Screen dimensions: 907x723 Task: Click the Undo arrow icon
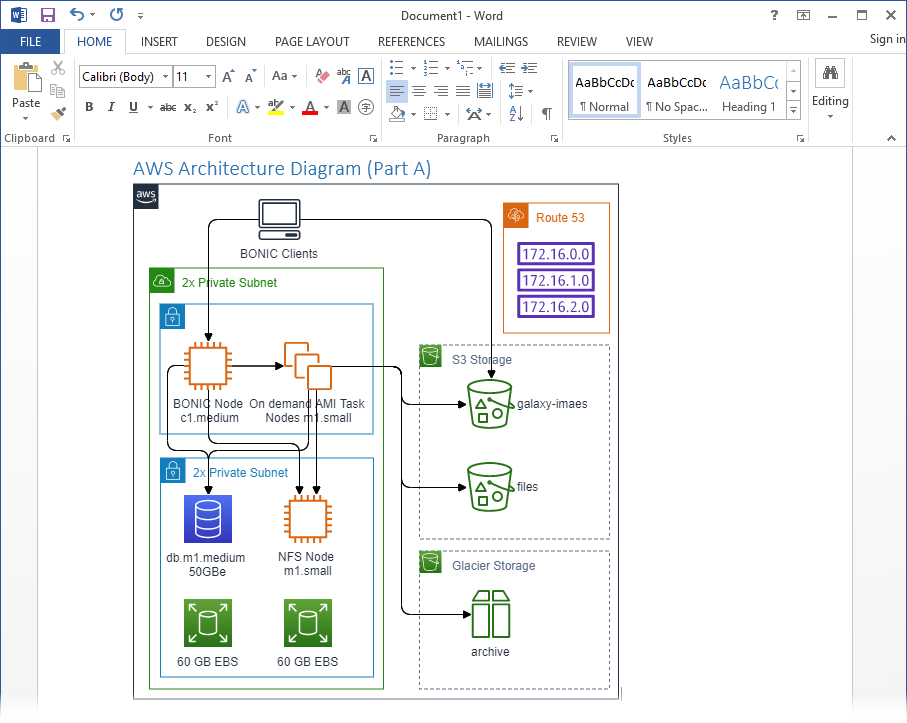77,14
